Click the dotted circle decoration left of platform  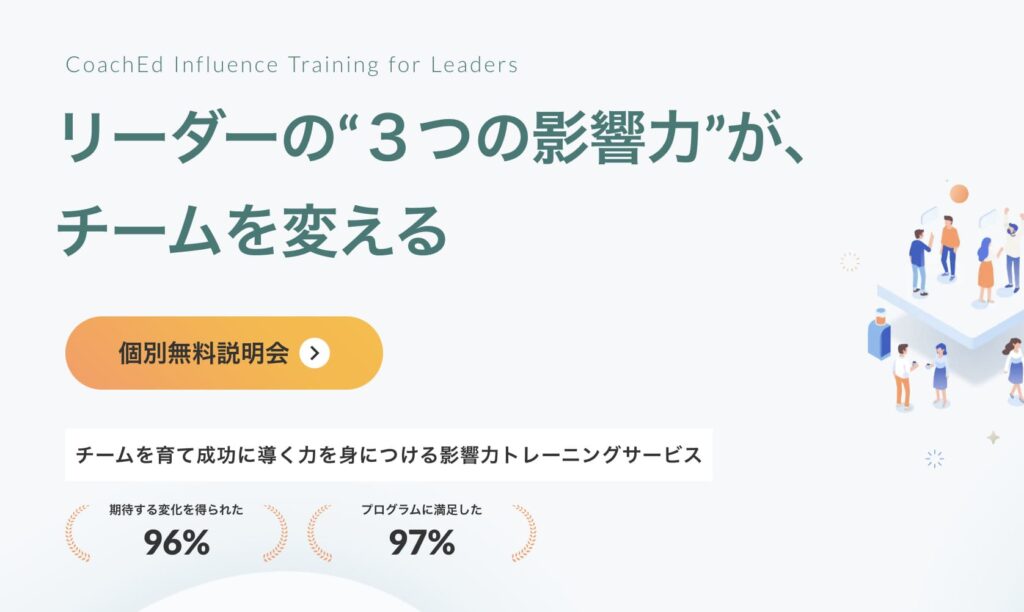coord(850,262)
